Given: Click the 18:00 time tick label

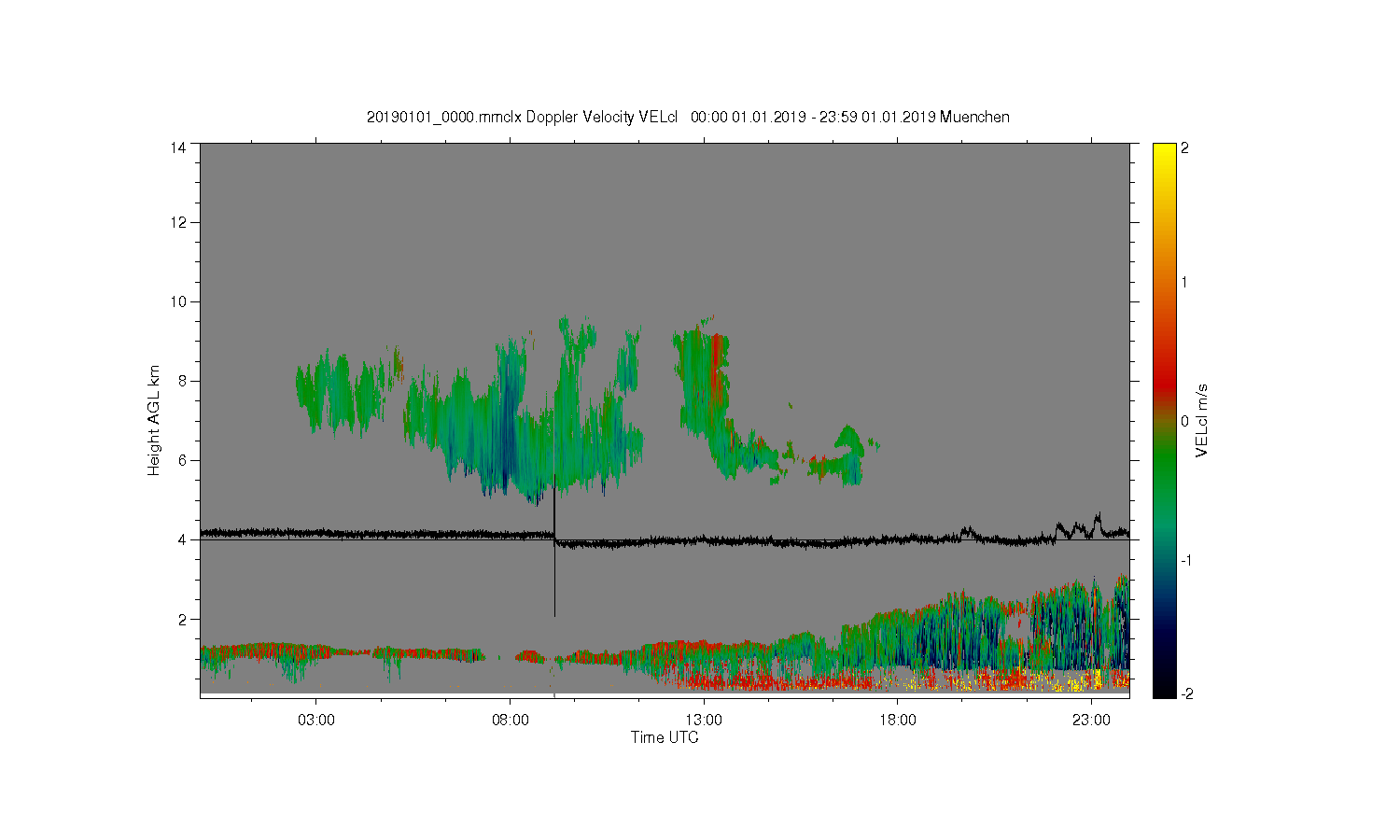Looking at the screenshot, I should coord(898,721).
